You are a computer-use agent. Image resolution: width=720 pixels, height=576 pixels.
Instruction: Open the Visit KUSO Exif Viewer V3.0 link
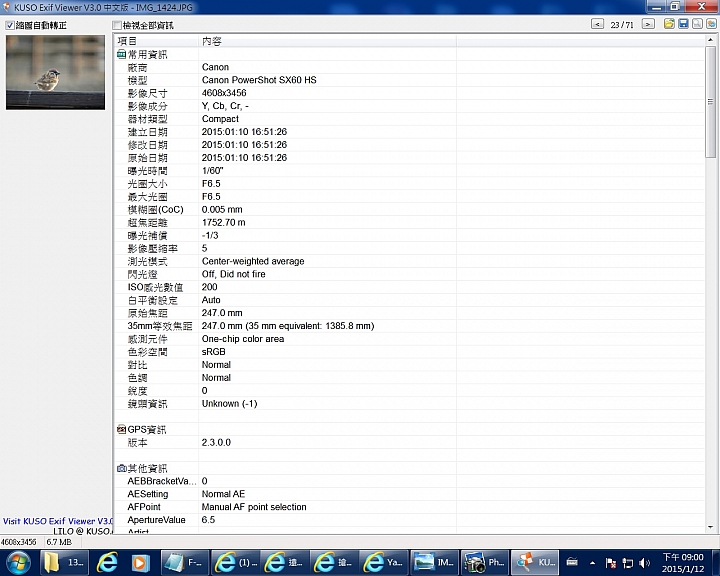tap(58, 521)
